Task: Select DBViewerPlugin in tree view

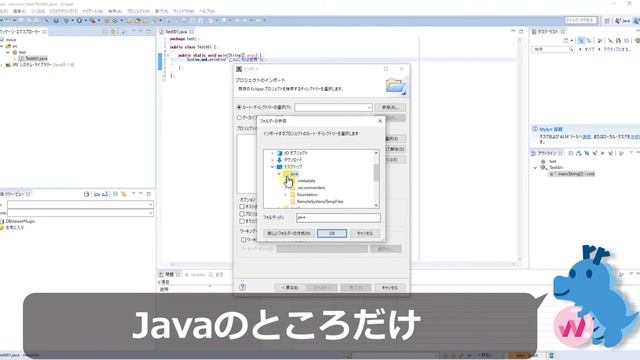Action: pos(20,221)
